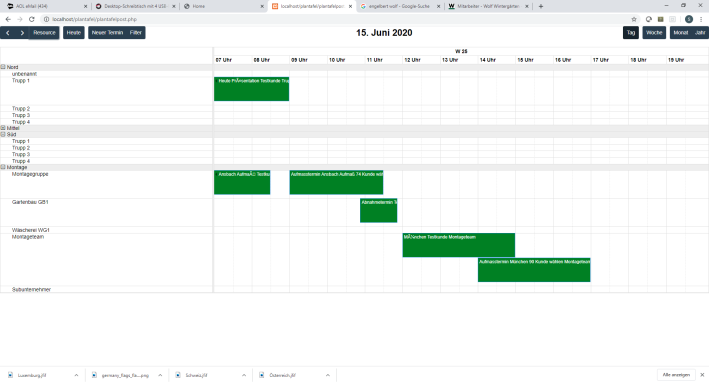Reload the page
The width and height of the screenshot is (709, 384).
tap(32, 19)
